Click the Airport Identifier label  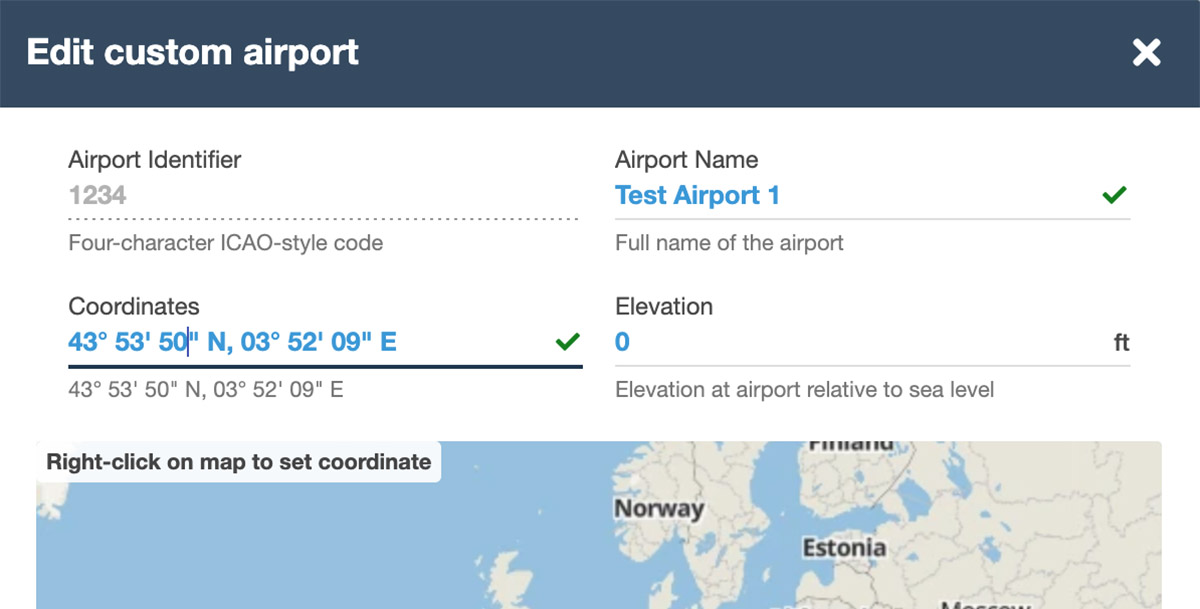155,159
